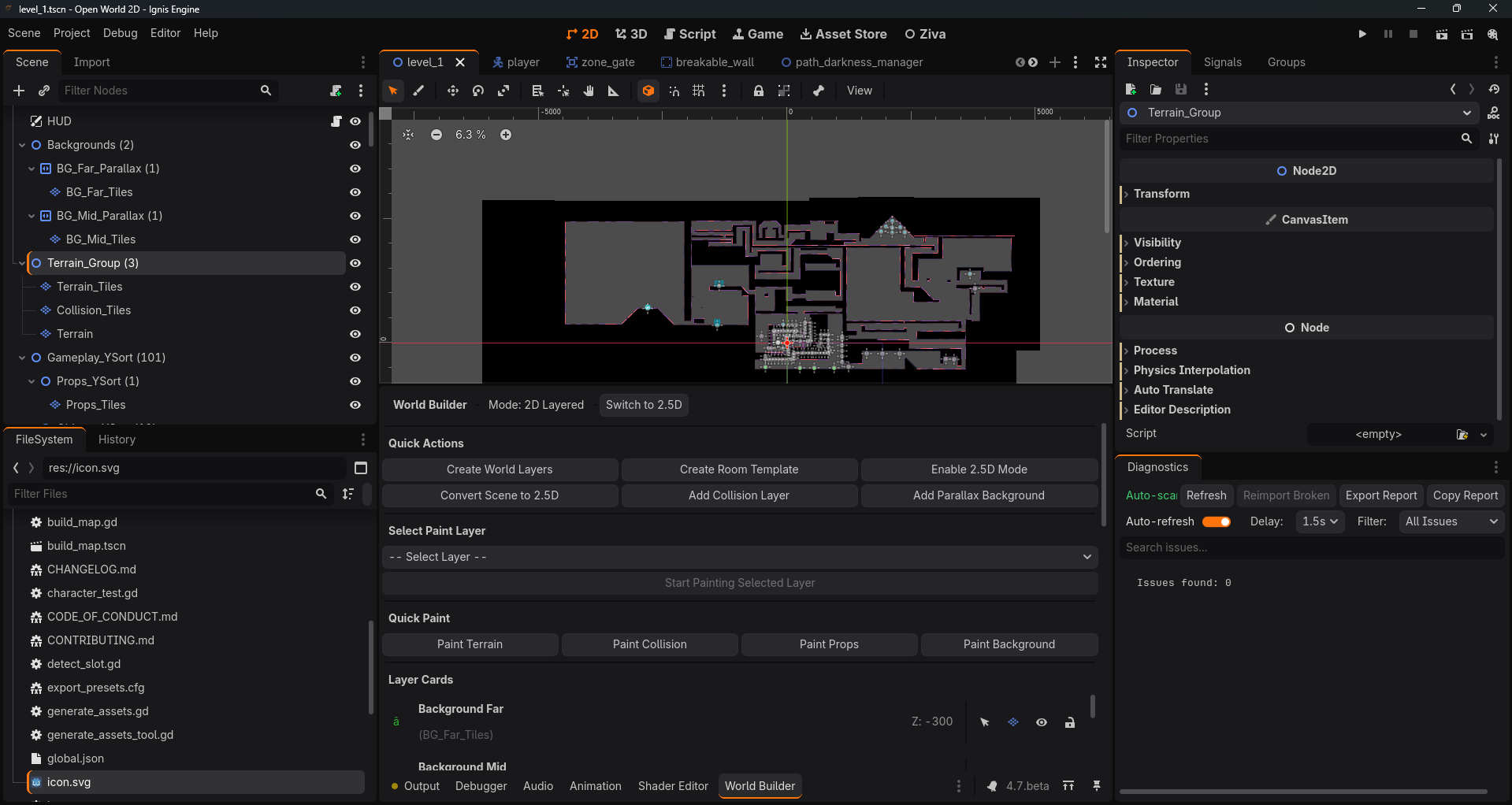
Task: Focus the Filter Nodes search field
Action: (168, 91)
